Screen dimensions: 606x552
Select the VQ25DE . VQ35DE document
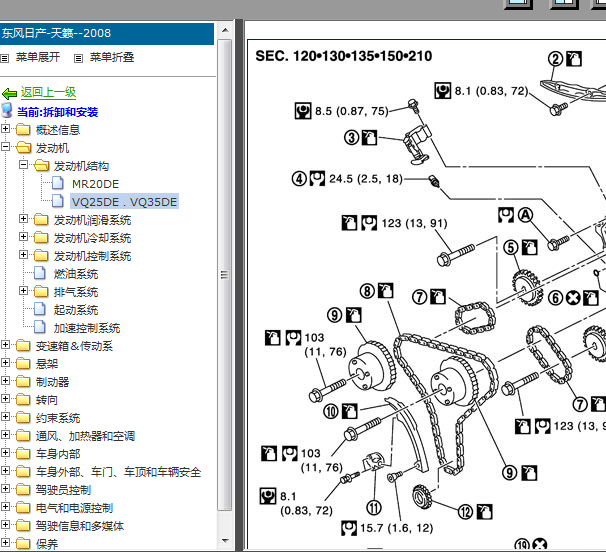point(124,202)
